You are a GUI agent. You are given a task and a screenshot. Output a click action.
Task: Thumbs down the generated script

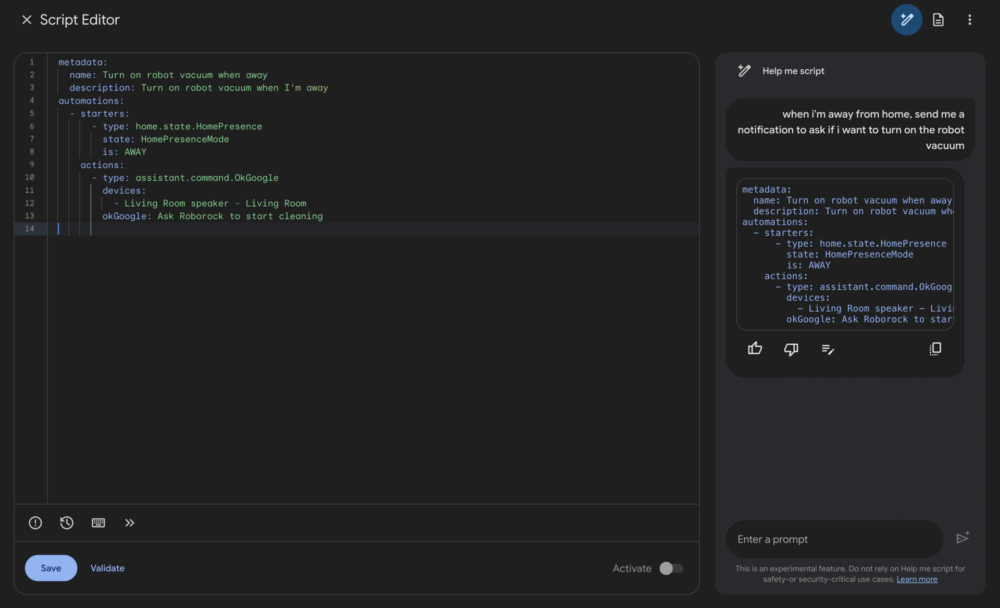791,348
